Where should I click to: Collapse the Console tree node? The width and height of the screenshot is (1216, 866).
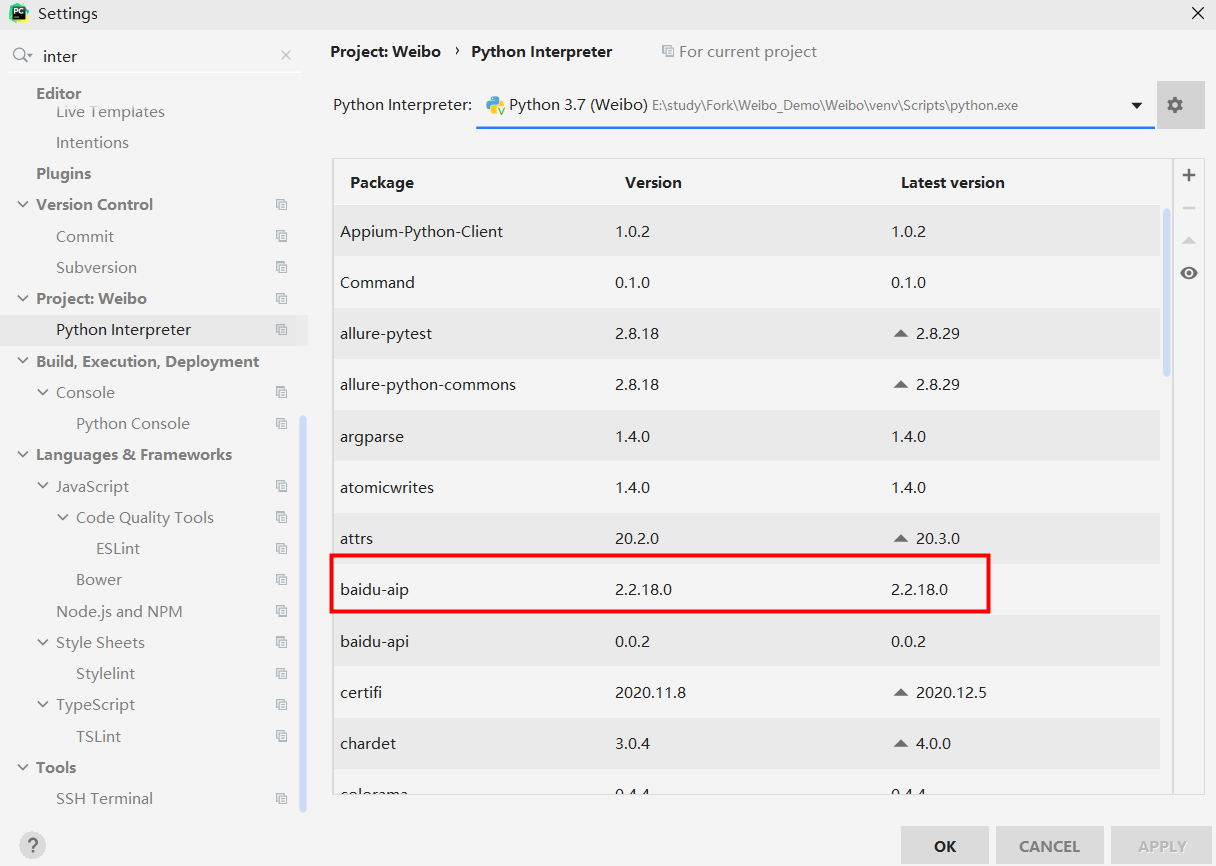(43, 392)
